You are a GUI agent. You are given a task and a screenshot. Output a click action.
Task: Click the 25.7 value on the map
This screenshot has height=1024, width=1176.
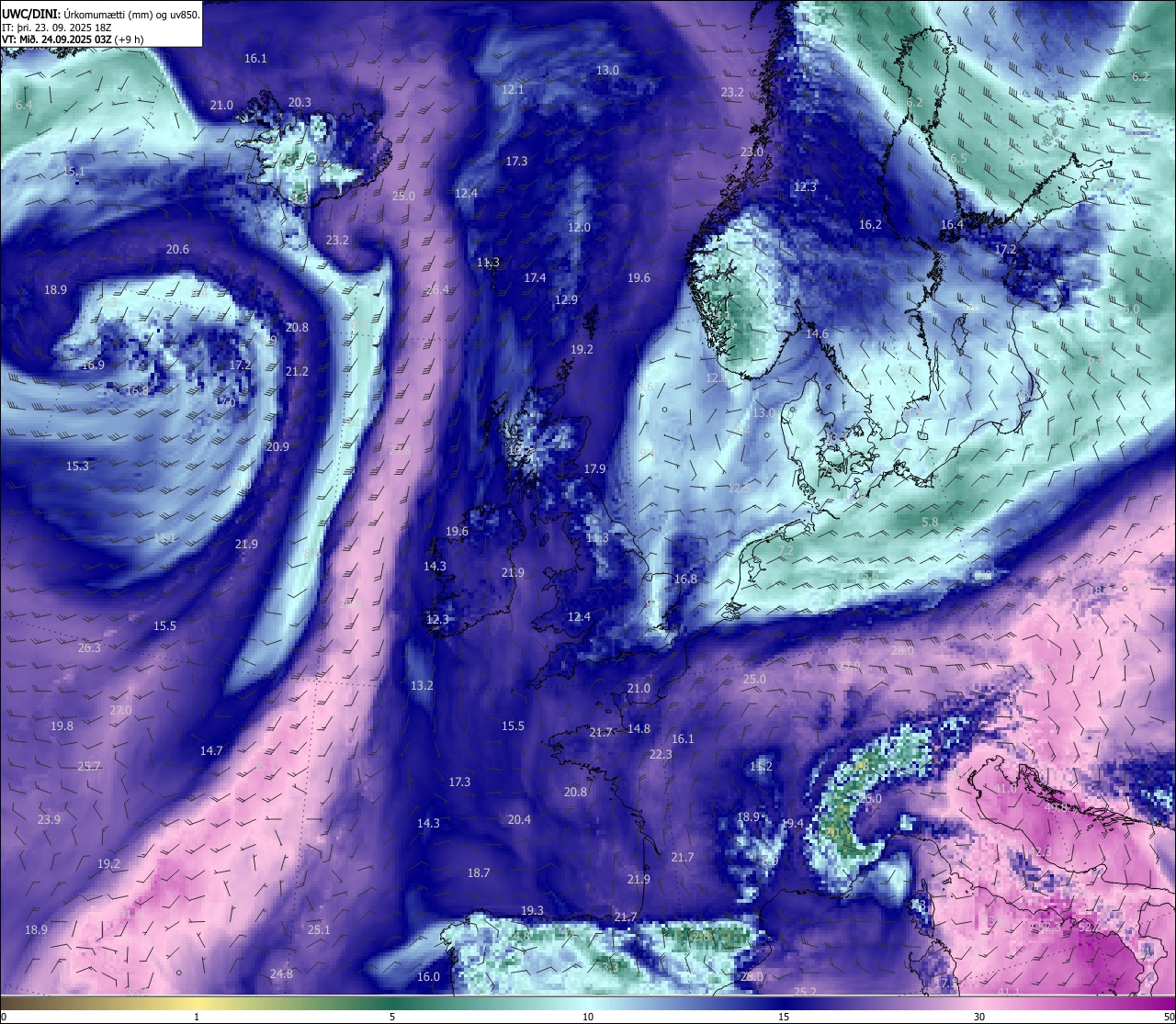[x=89, y=767]
